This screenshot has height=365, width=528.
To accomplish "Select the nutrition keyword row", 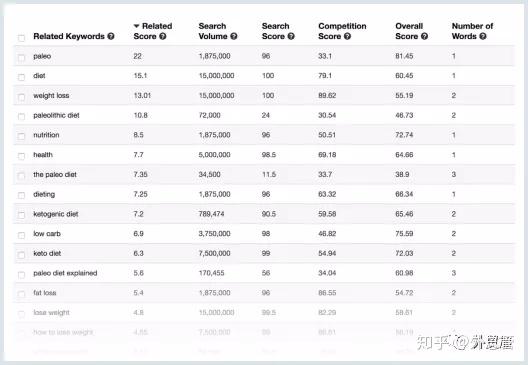I will 264,135.
